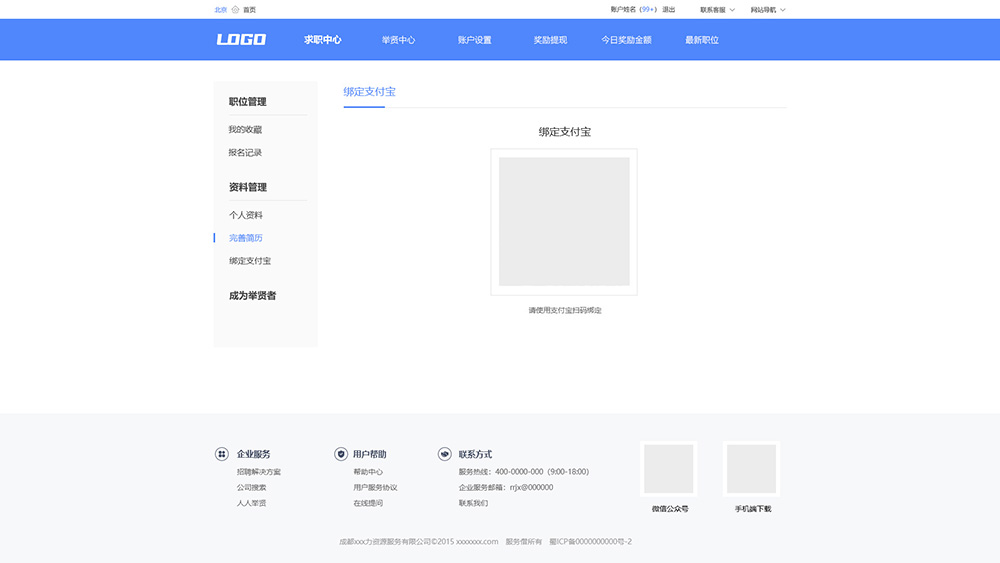Open 用户服务协议 in the footer
1000x563 pixels.
point(375,487)
